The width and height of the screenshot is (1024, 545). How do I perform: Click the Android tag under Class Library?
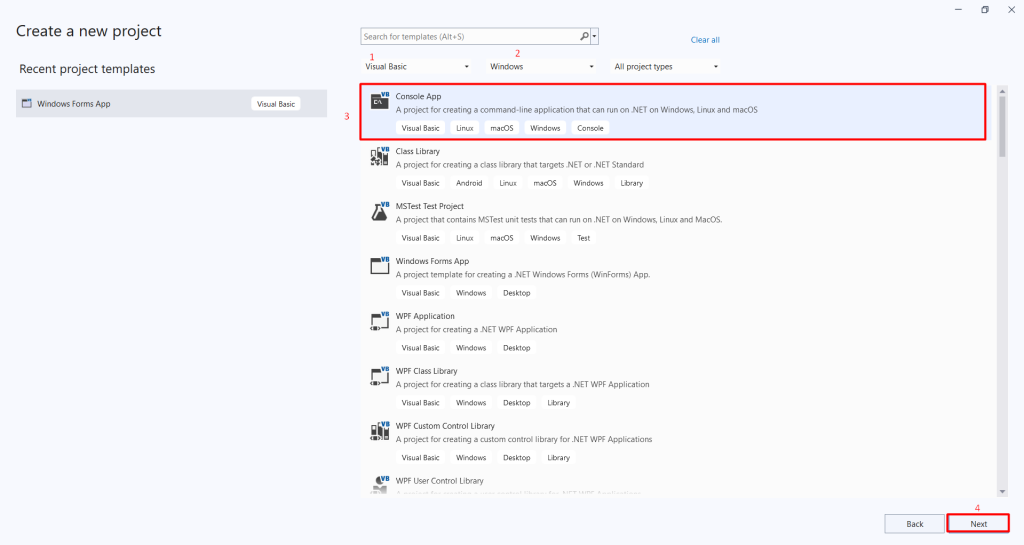[469, 183]
